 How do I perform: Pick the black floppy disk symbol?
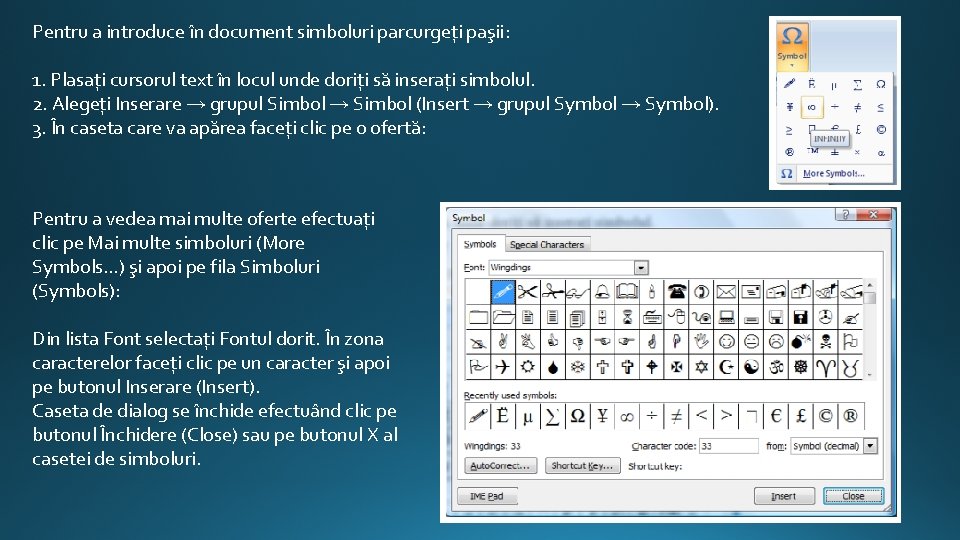click(801, 317)
